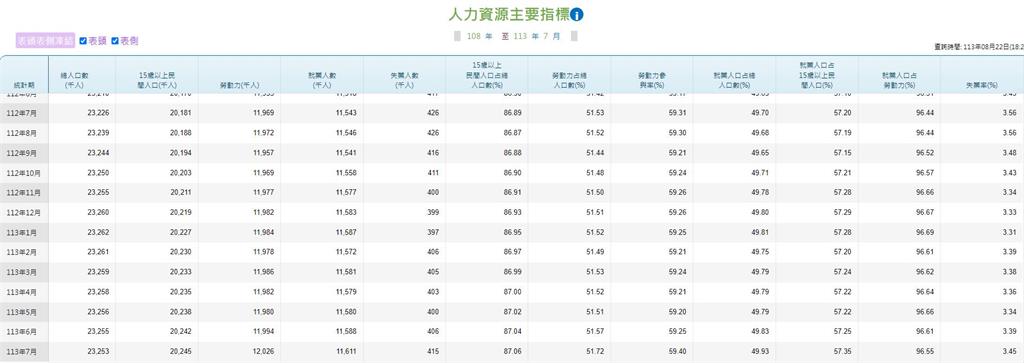This screenshot has width=1024, height=363.
Task: Select the 勞動力參與率(%) column header
Action: pyautogui.click(x=652, y=80)
